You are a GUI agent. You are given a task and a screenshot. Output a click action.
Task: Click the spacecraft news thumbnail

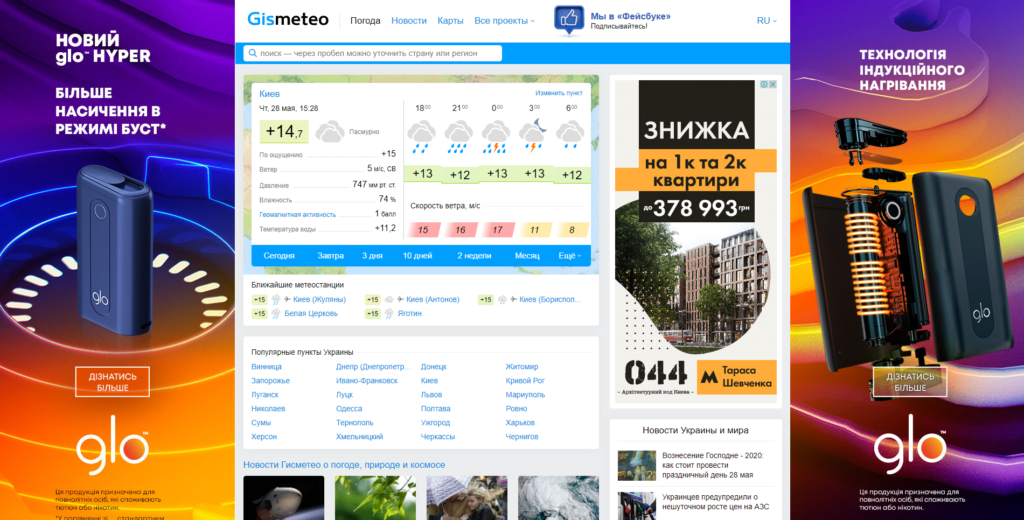coord(283,498)
